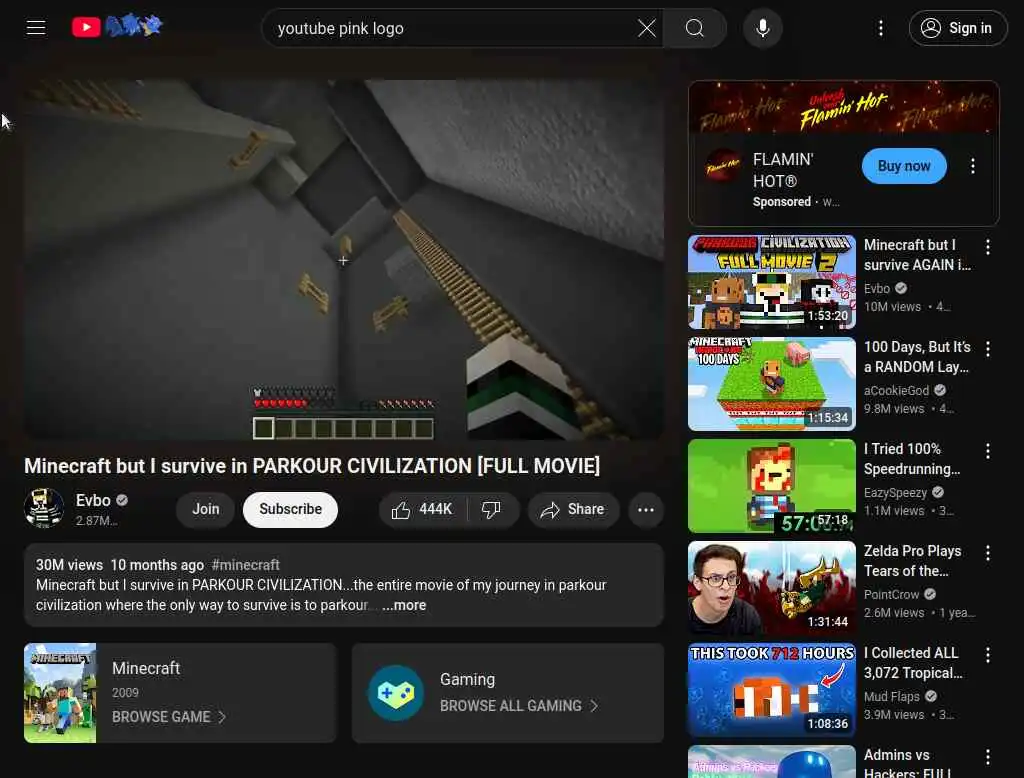Clear the search box with X
This screenshot has width=1024, height=778.
point(647,28)
